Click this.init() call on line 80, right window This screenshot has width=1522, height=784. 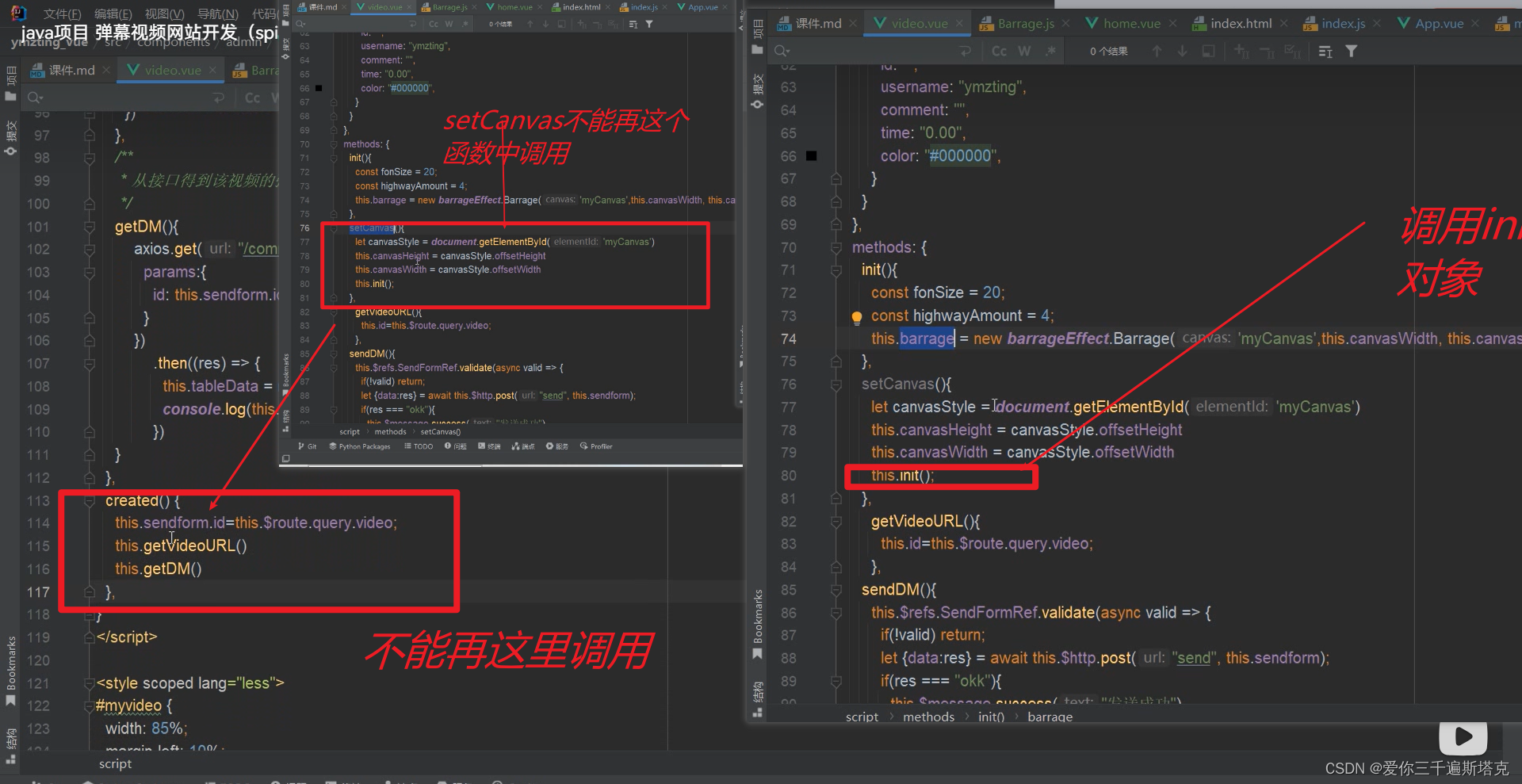pyautogui.click(x=903, y=476)
